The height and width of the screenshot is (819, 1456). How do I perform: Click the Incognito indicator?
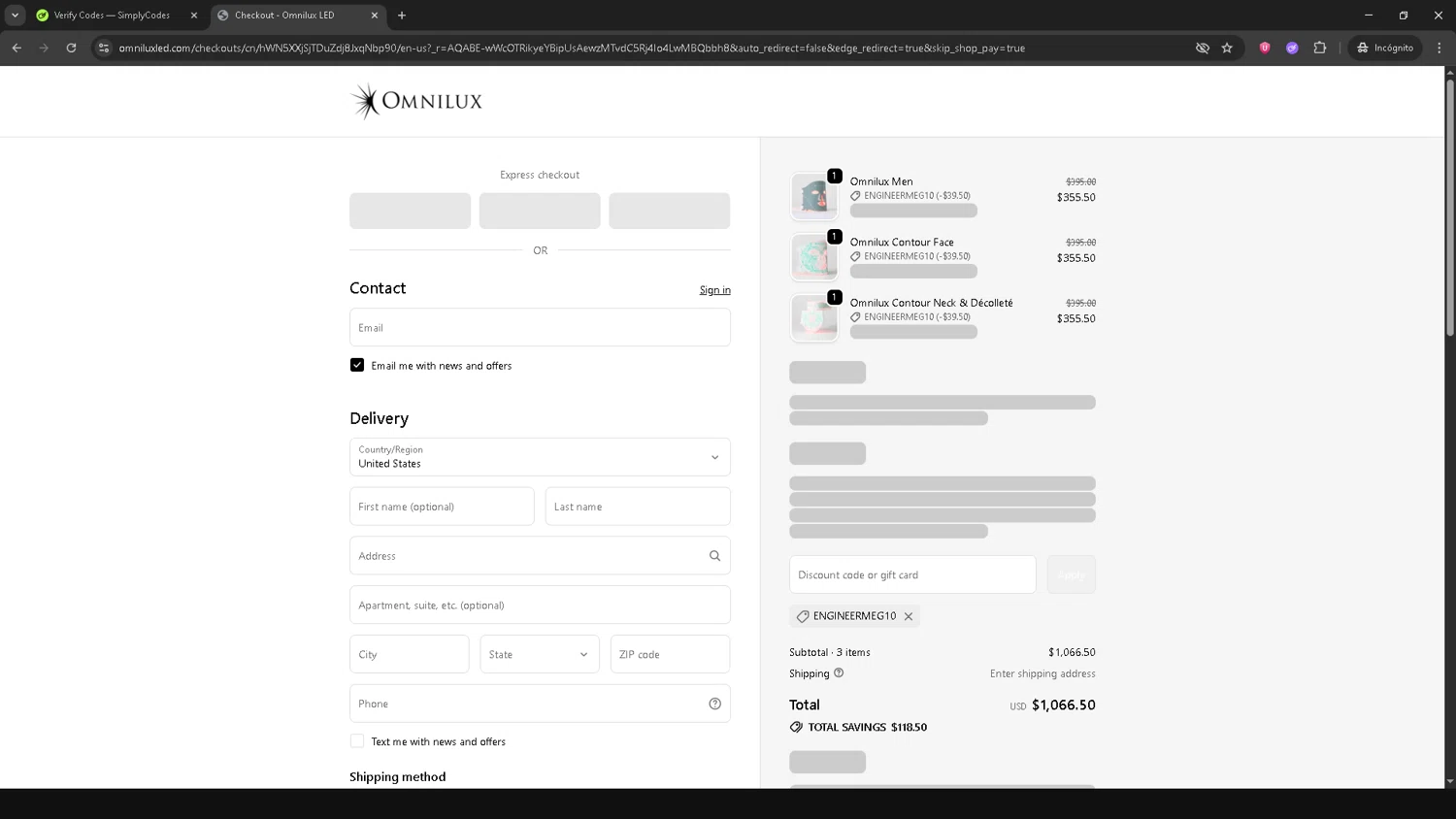point(1385,48)
